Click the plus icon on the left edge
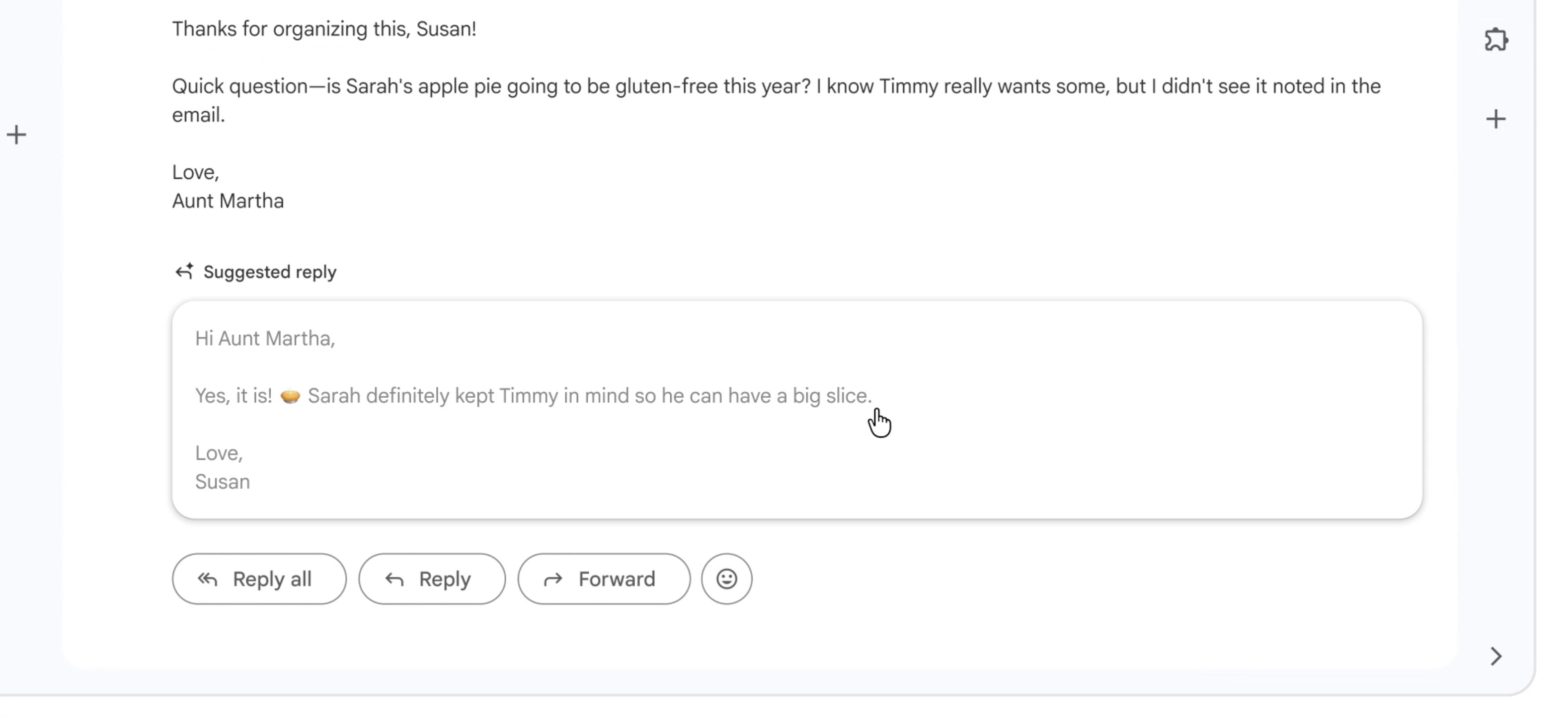 [x=17, y=135]
